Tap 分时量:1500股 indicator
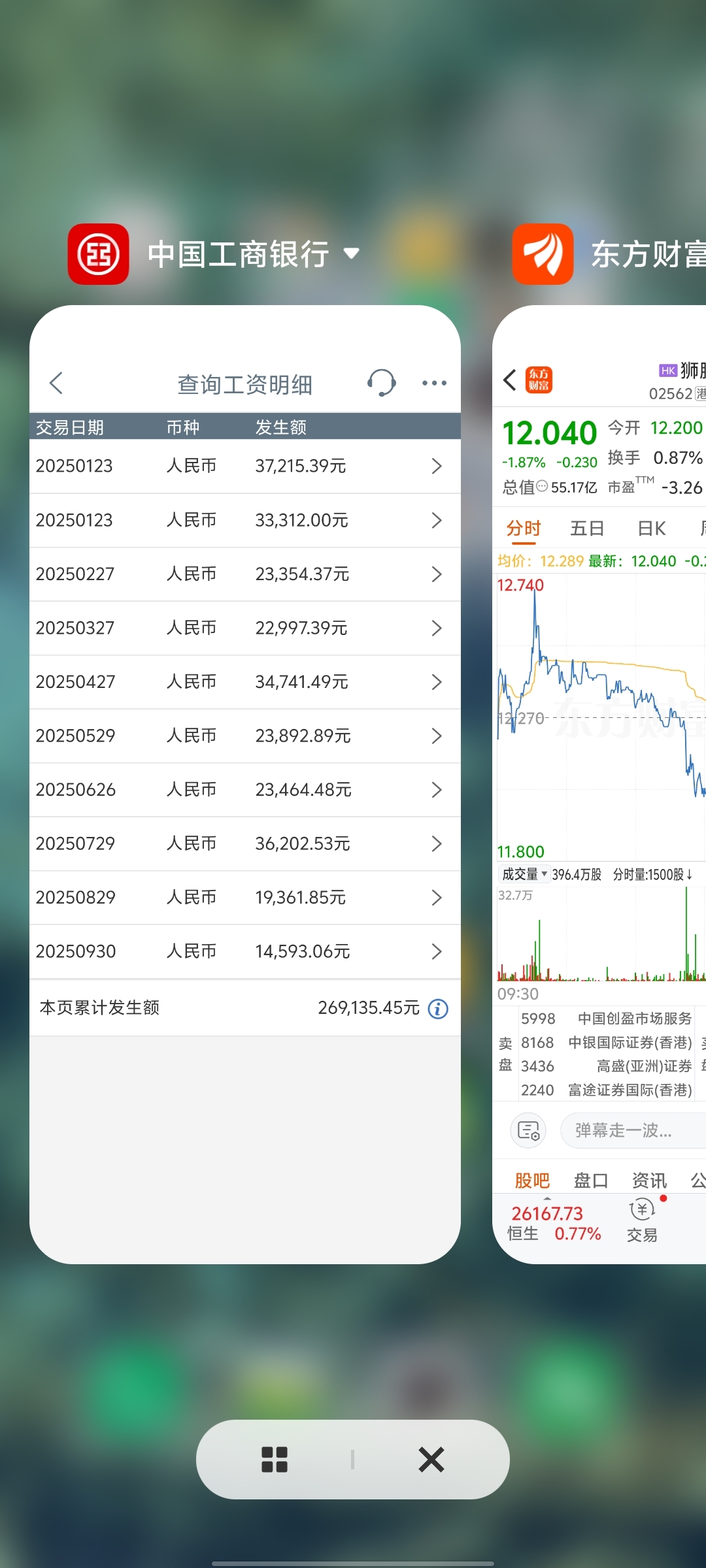The height and width of the screenshot is (1568, 706). click(652, 874)
